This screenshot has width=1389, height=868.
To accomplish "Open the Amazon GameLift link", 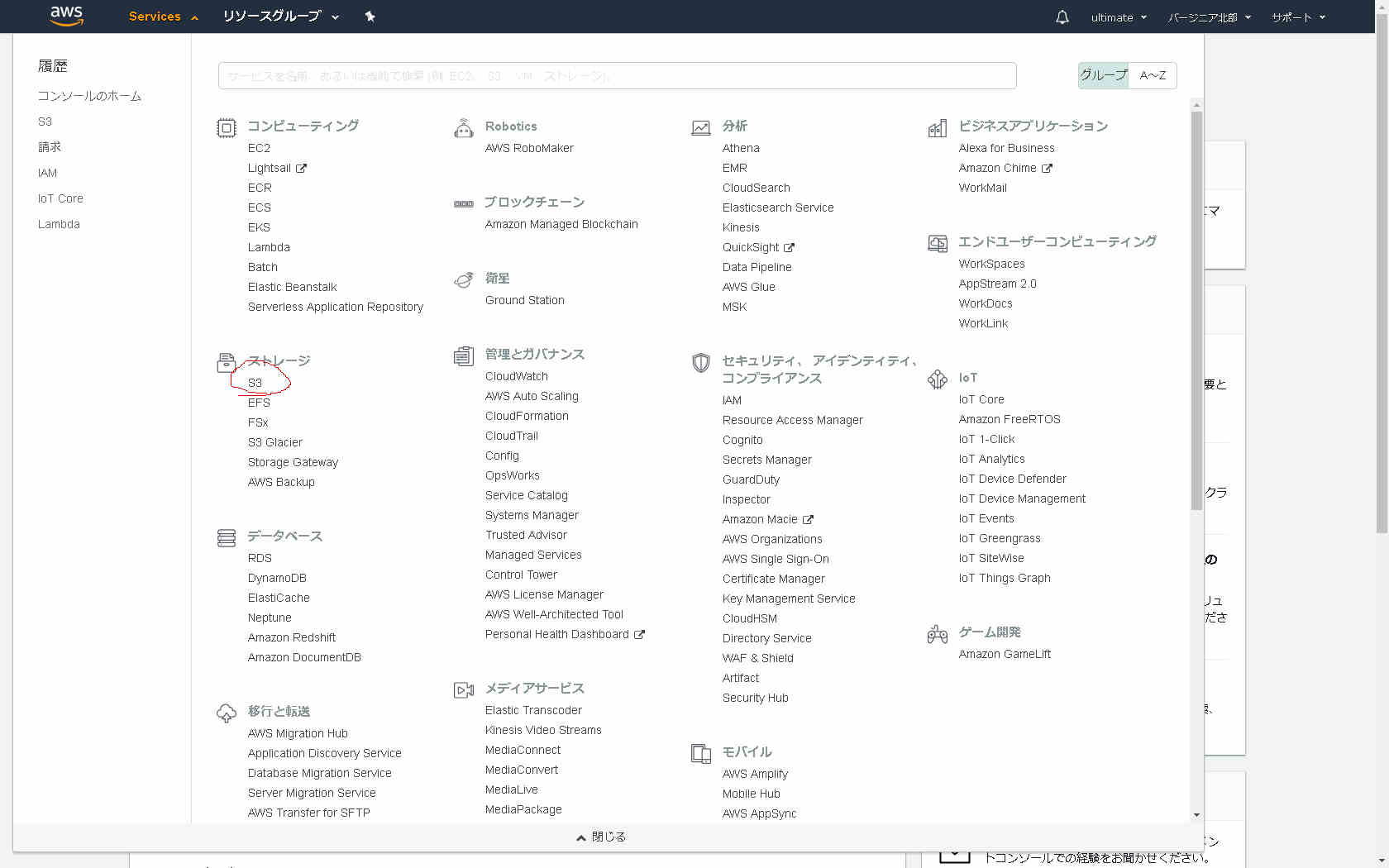I will click(x=1005, y=654).
